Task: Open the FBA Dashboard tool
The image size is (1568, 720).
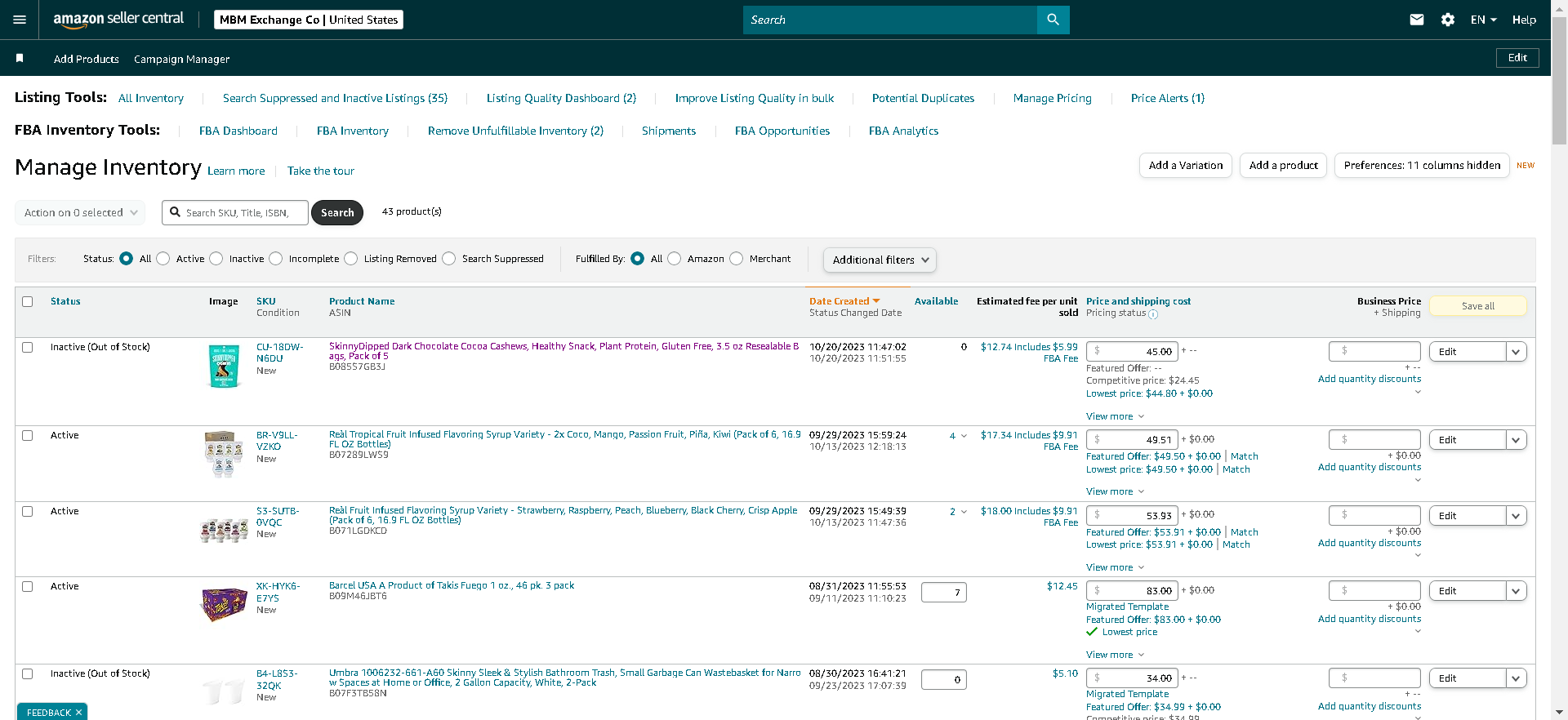Action: tap(238, 131)
